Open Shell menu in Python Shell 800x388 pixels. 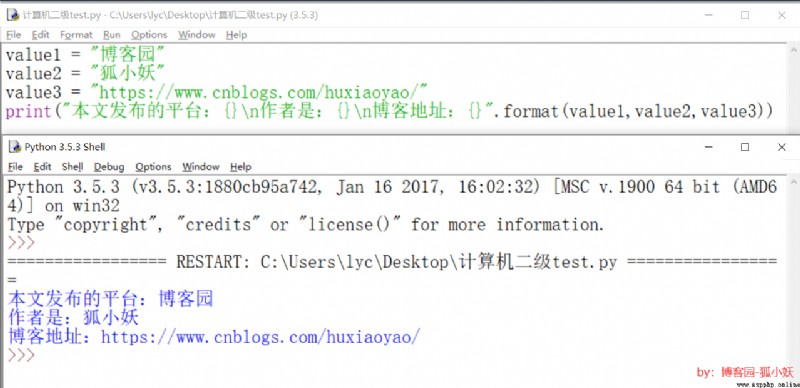click(x=72, y=167)
